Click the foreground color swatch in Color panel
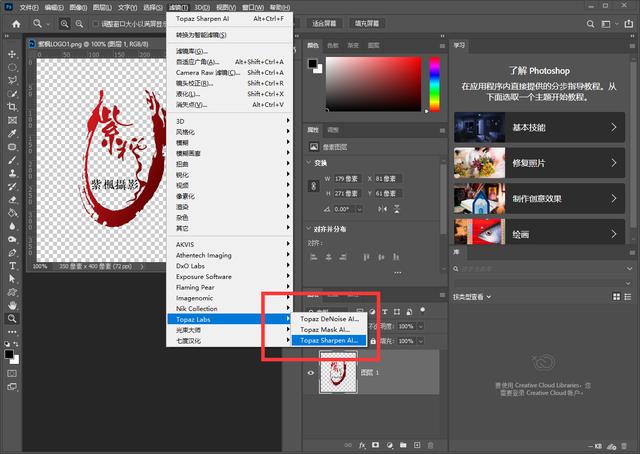 click(312, 64)
